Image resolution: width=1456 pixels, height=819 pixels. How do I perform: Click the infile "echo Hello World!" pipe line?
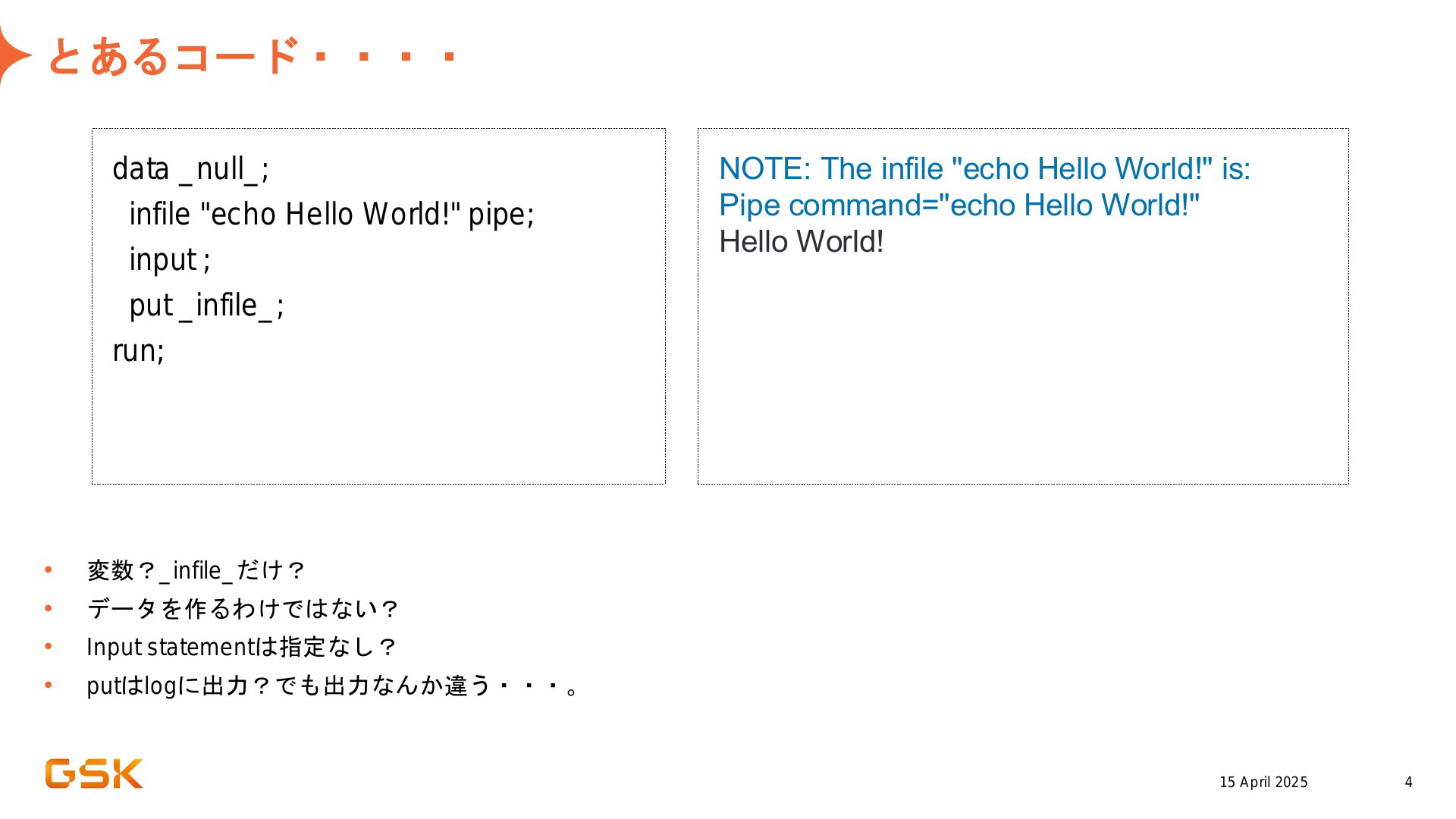coord(332,215)
